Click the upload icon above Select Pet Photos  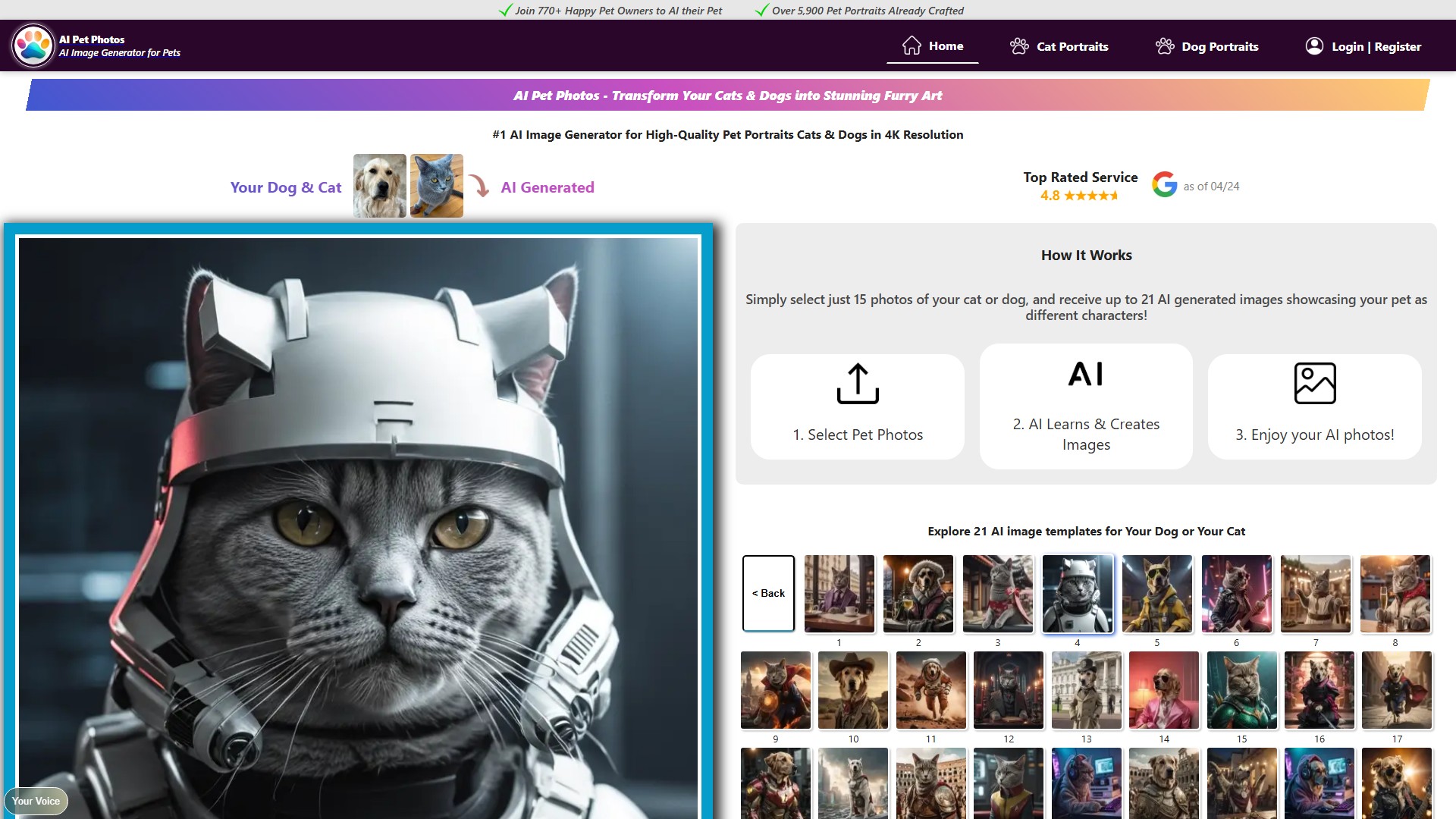(x=857, y=383)
